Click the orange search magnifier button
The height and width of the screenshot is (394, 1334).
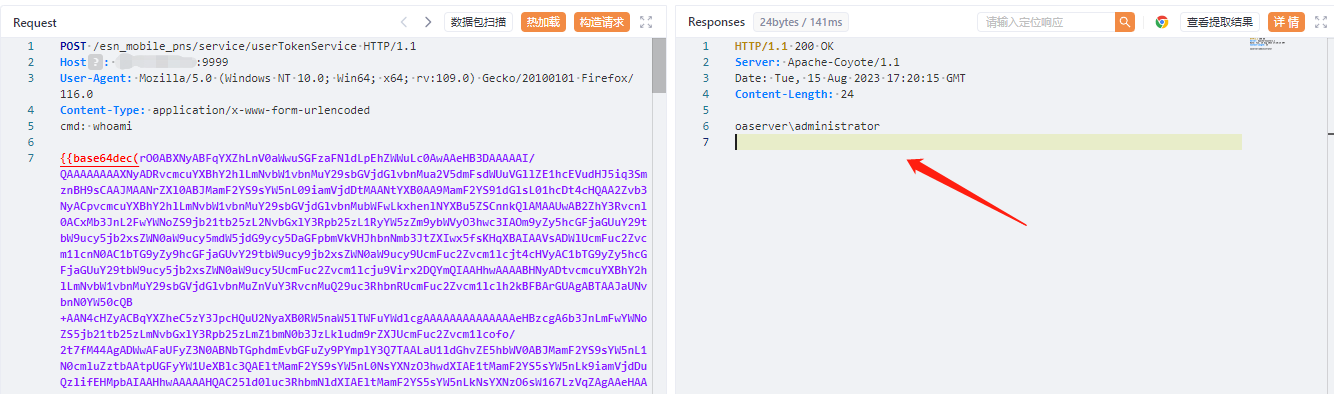pyautogui.click(x=1125, y=22)
